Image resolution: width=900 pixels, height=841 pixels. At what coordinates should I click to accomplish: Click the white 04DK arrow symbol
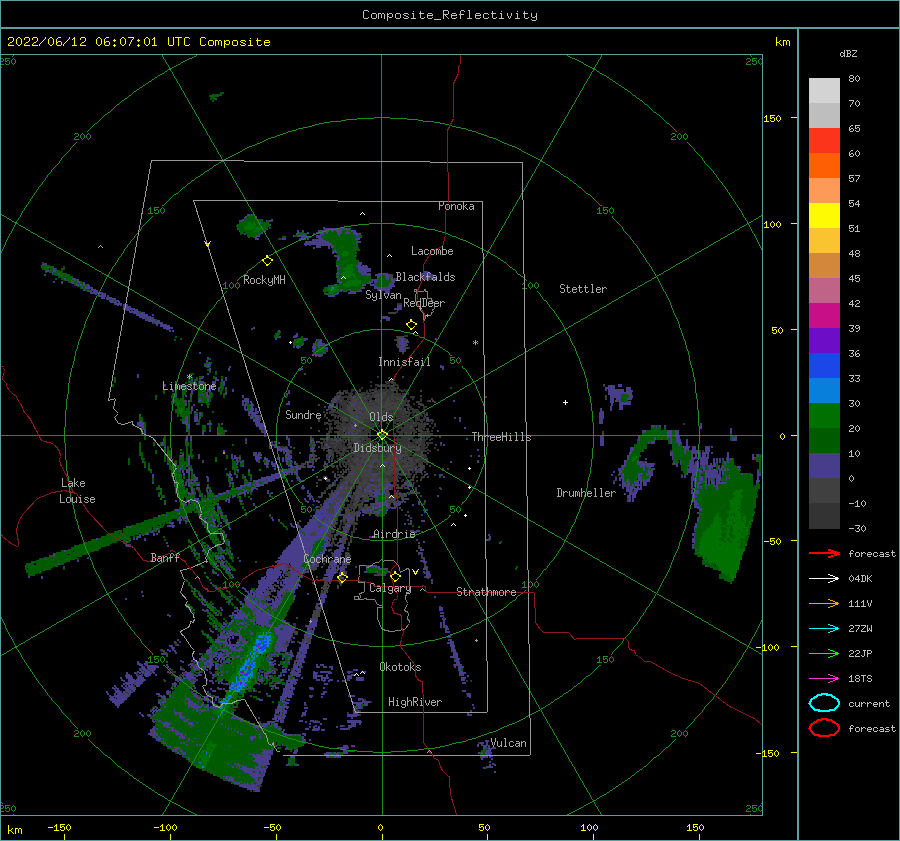coord(824,578)
